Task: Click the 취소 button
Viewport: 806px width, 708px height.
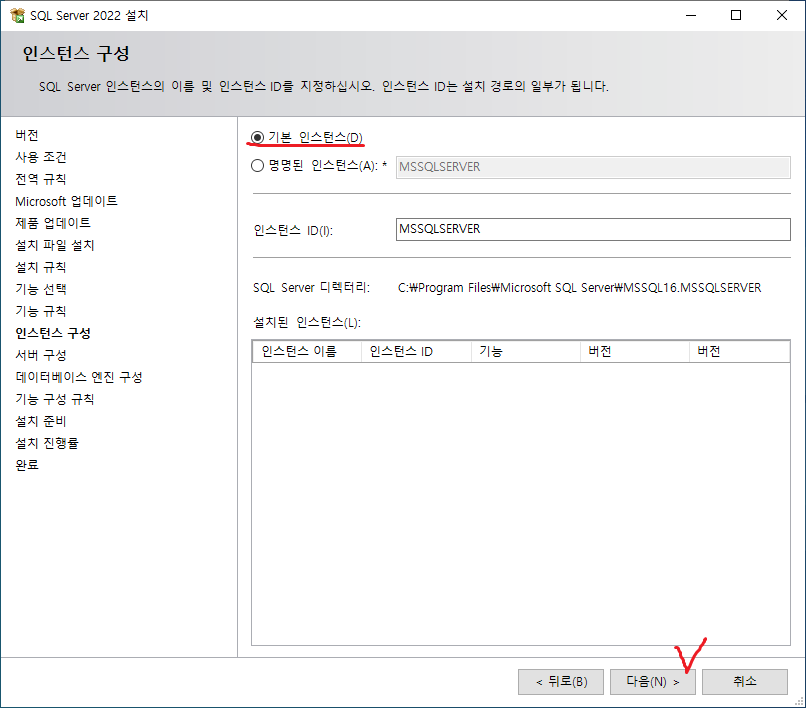Action: coord(745,682)
